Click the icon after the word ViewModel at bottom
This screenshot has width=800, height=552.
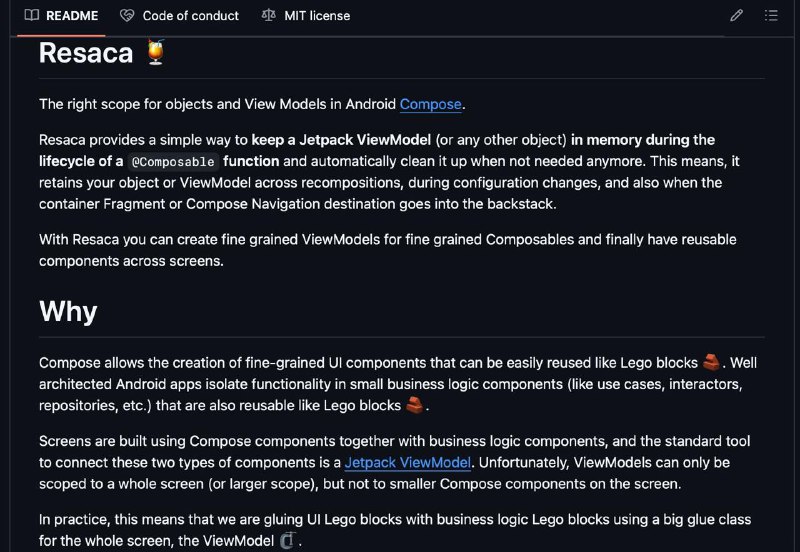[x=288, y=540]
